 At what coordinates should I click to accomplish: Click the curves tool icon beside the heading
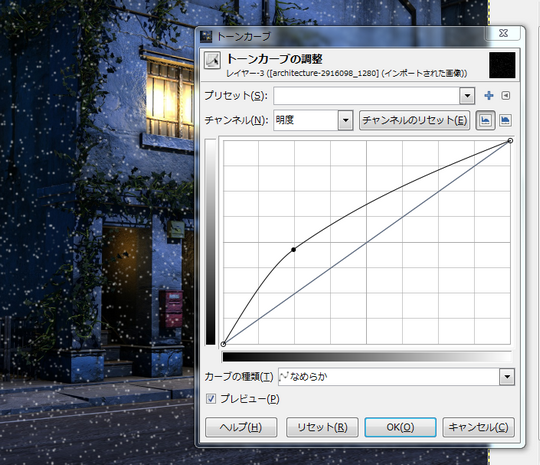tap(212, 61)
